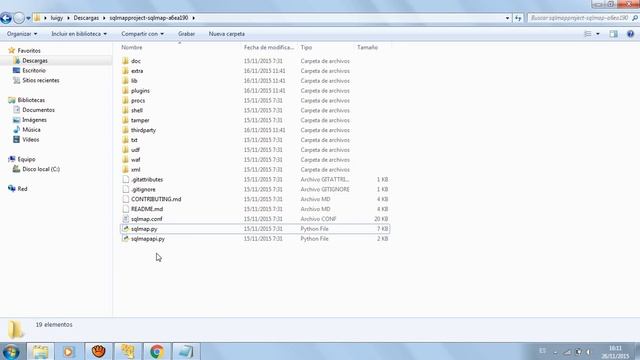Select the lib folder icon
Viewport: 640px width, 360px height.
(125, 80)
